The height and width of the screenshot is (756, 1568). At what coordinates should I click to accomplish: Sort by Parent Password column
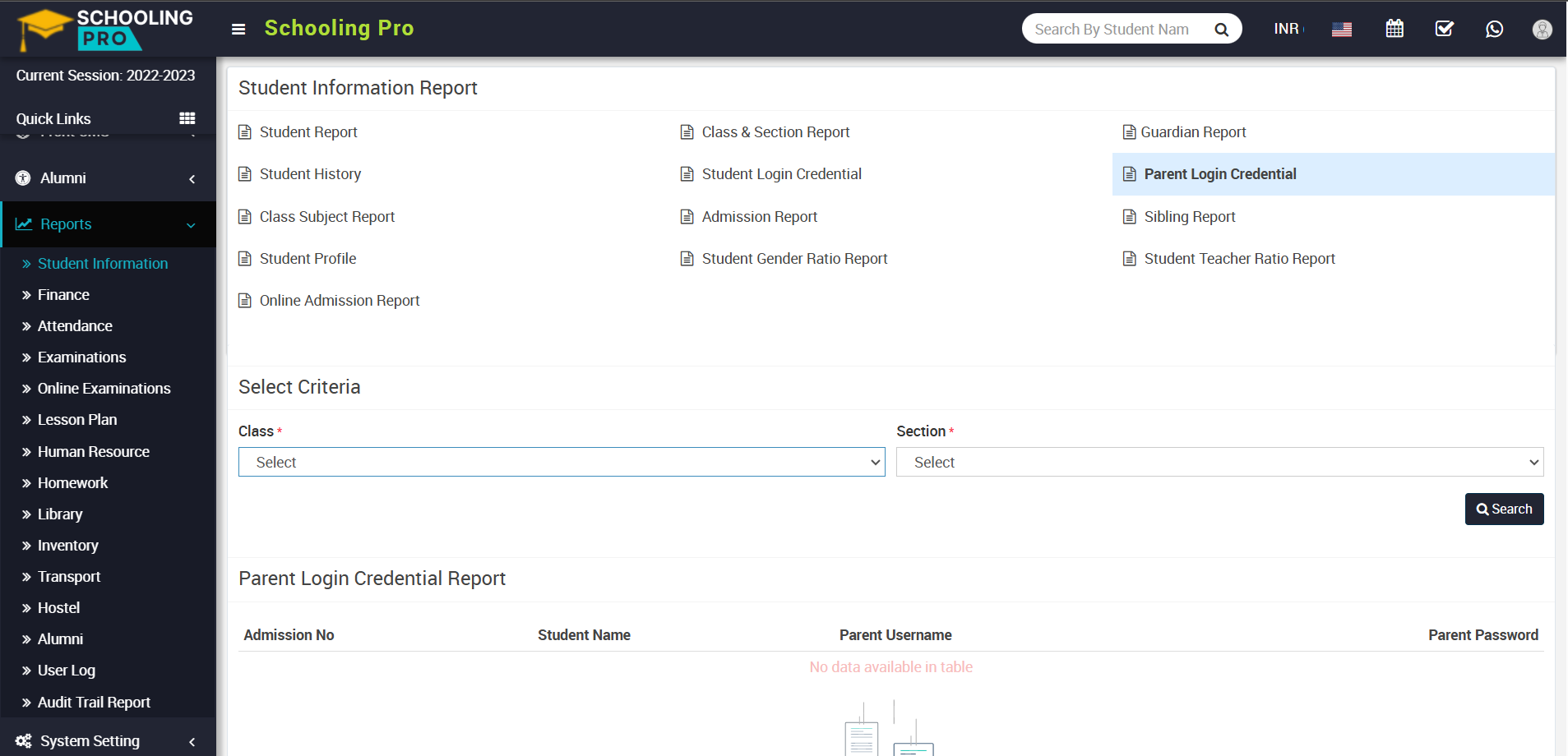[x=1482, y=635]
